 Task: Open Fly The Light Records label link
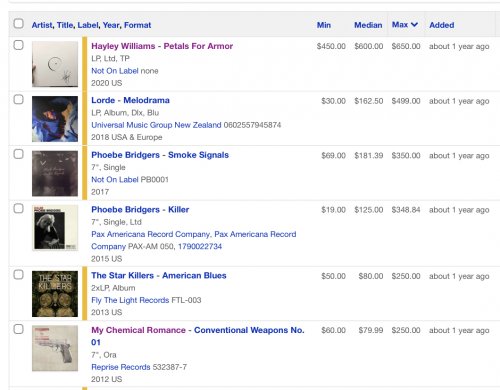(130, 300)
